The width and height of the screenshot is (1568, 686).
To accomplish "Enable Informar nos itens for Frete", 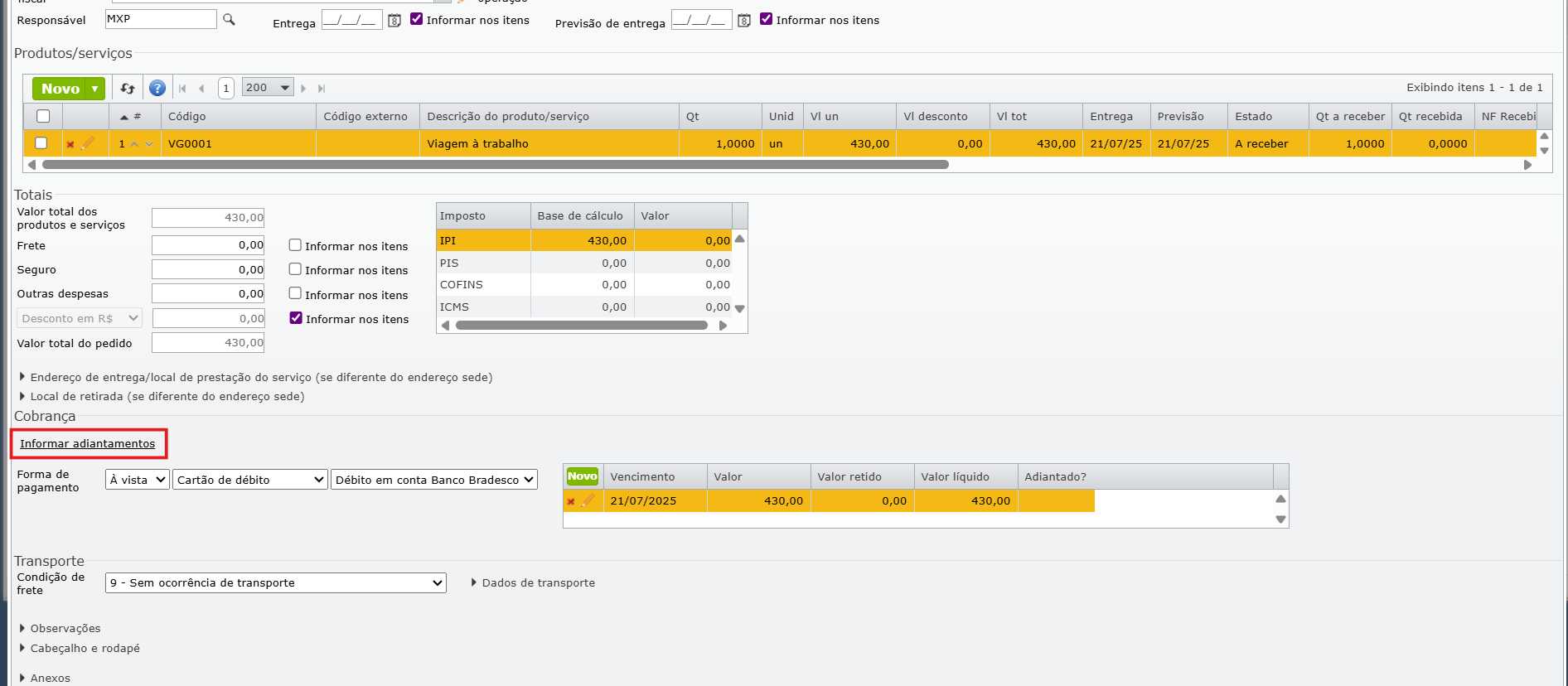I will pos(294,245).
